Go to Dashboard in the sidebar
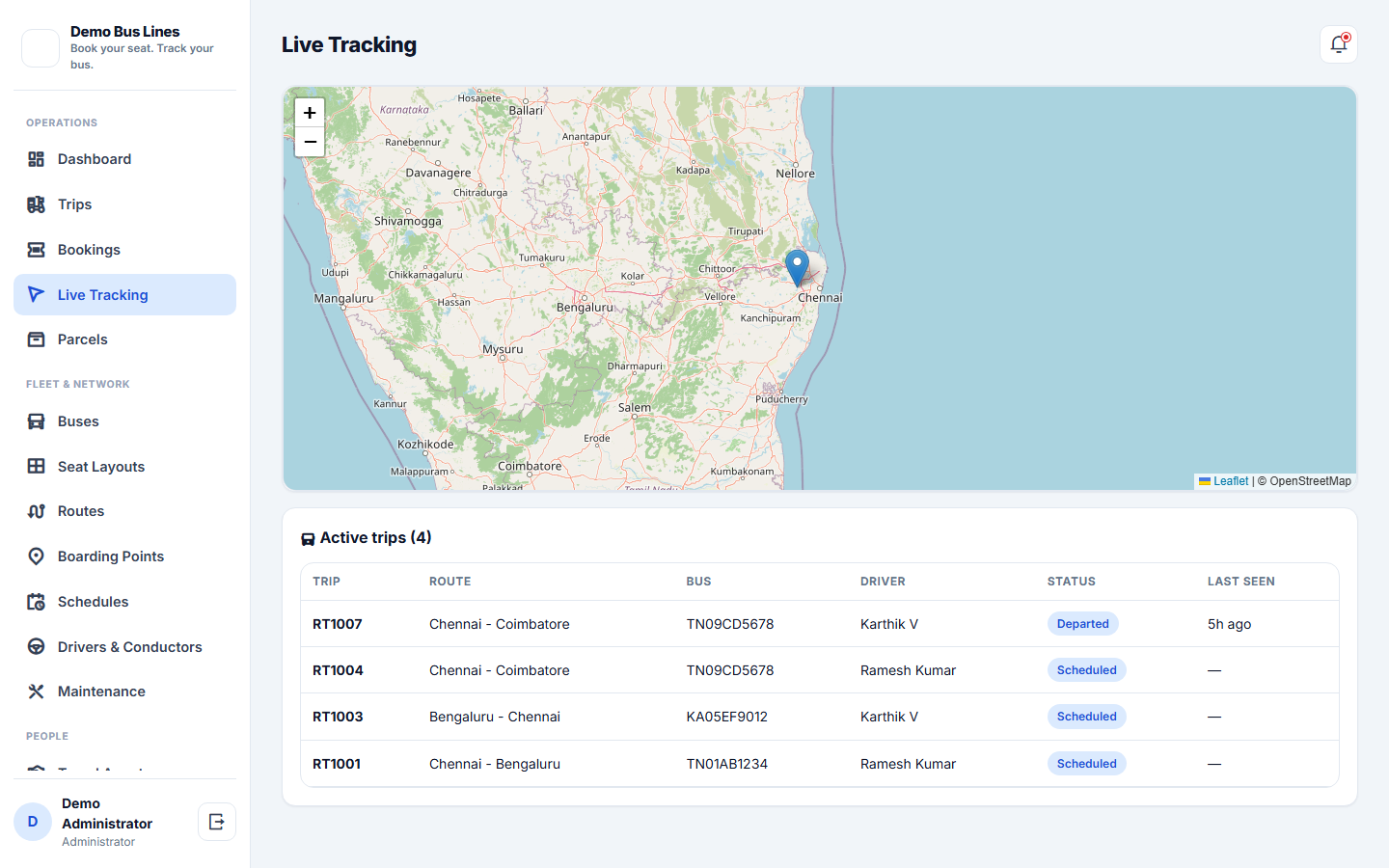 [124, 159]
